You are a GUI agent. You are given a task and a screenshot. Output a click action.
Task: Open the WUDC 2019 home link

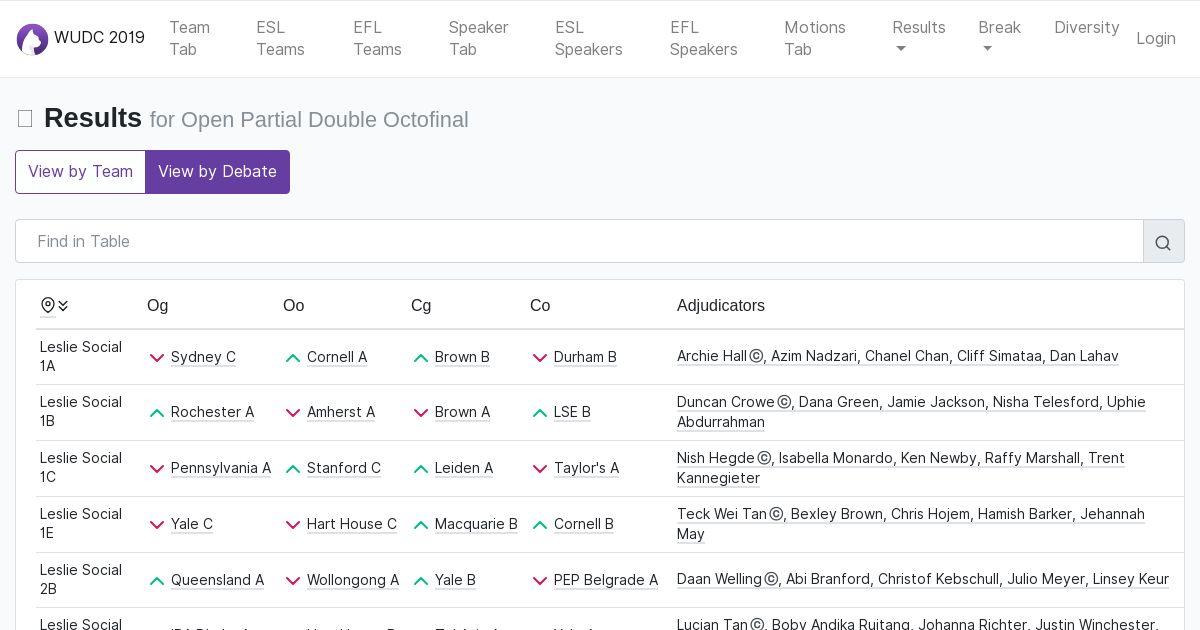click(81, 38)
